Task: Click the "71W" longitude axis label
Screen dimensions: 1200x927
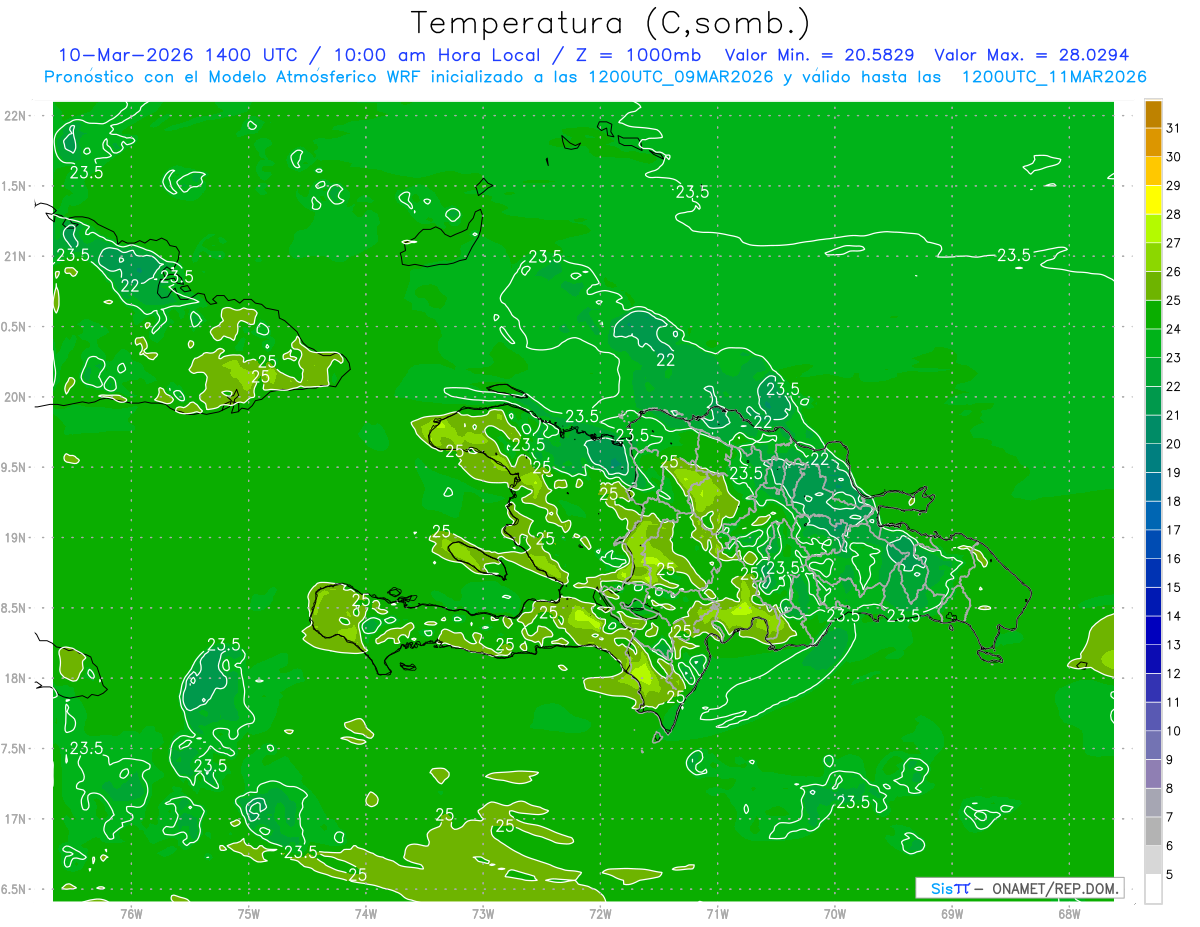Action: (x=717, y=913)
